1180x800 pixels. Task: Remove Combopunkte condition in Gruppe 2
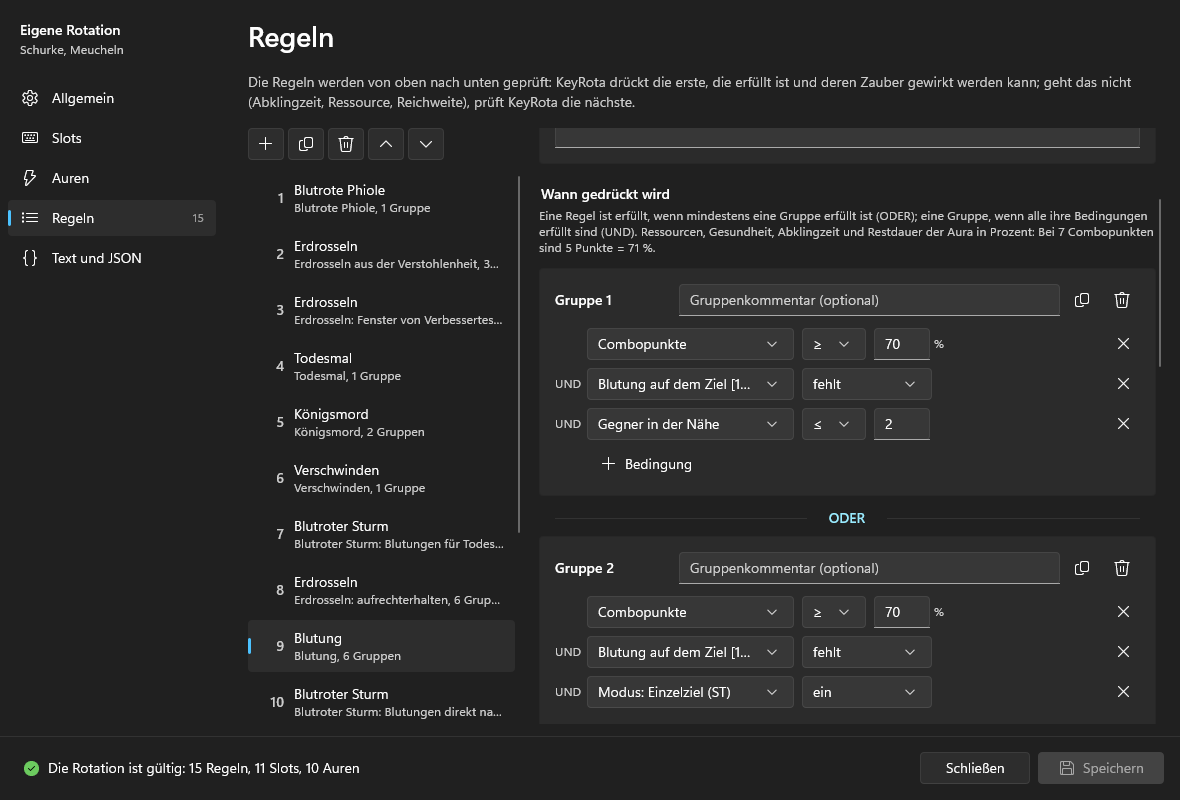(x=1123, y=612)
